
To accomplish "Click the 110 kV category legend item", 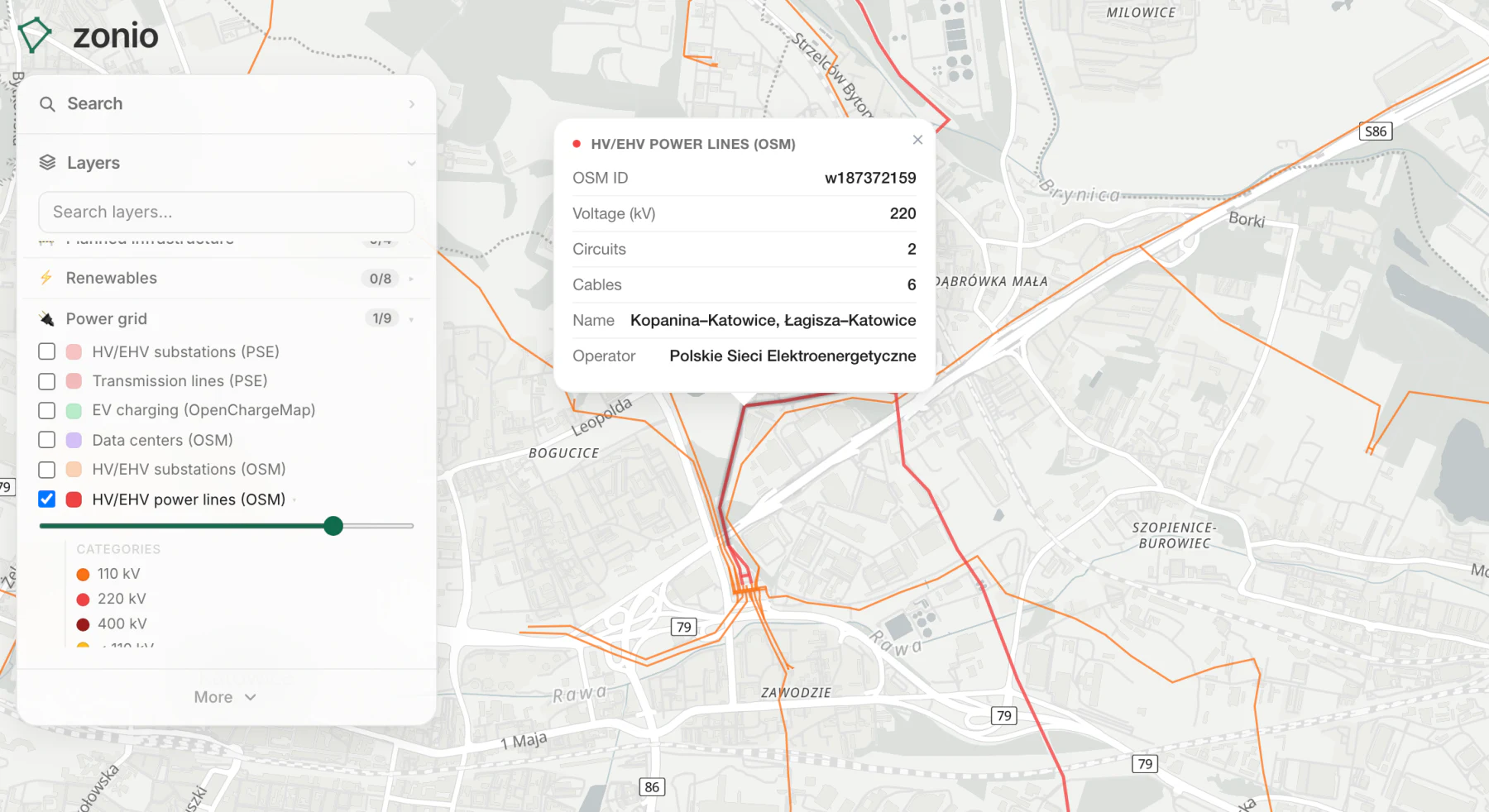I will [x=108, y=574].
